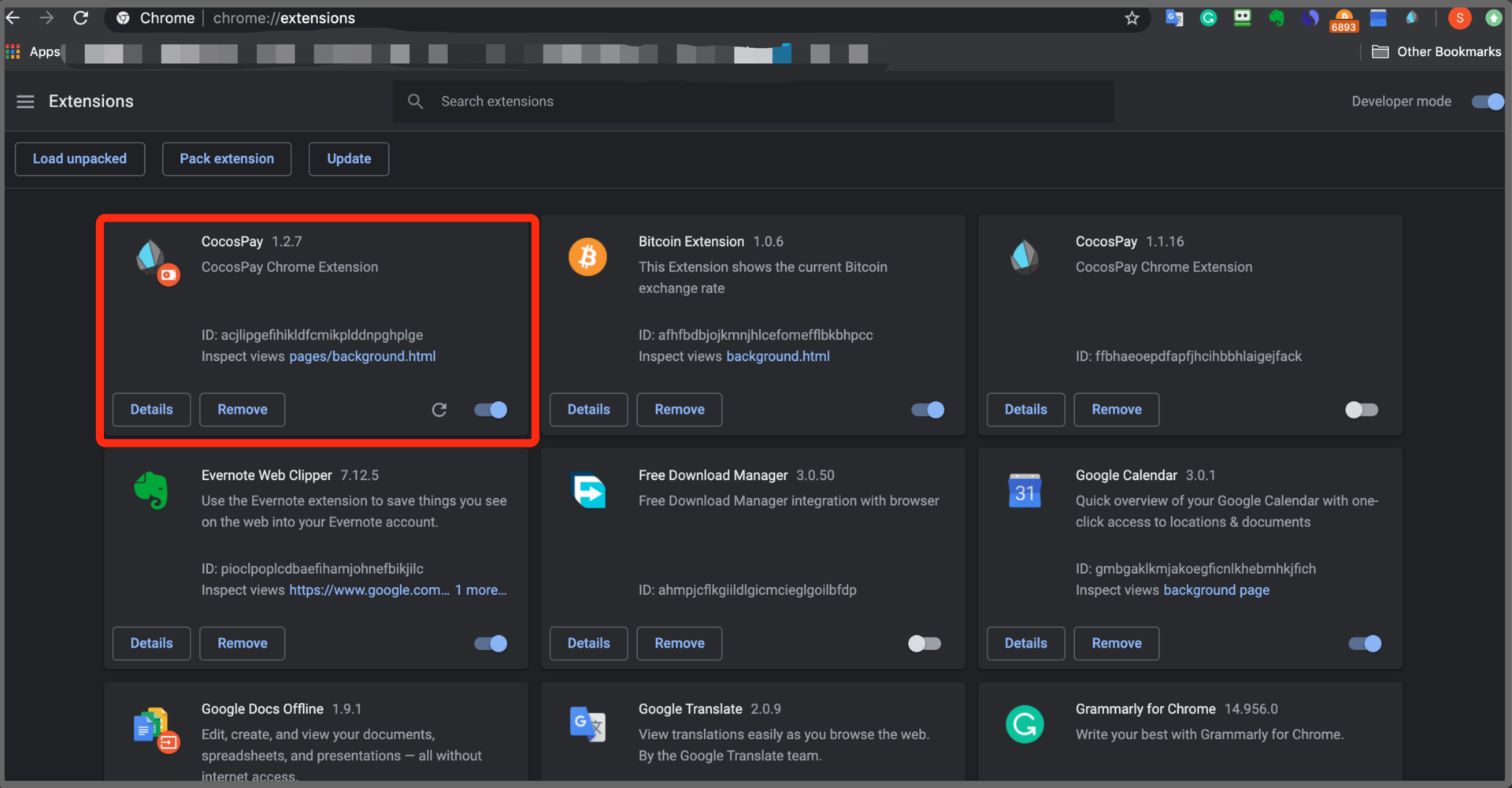Open the Extensions hamburger menu
Image resolution: width=1512 pixels, height=788 pixels.
[25, 102]
